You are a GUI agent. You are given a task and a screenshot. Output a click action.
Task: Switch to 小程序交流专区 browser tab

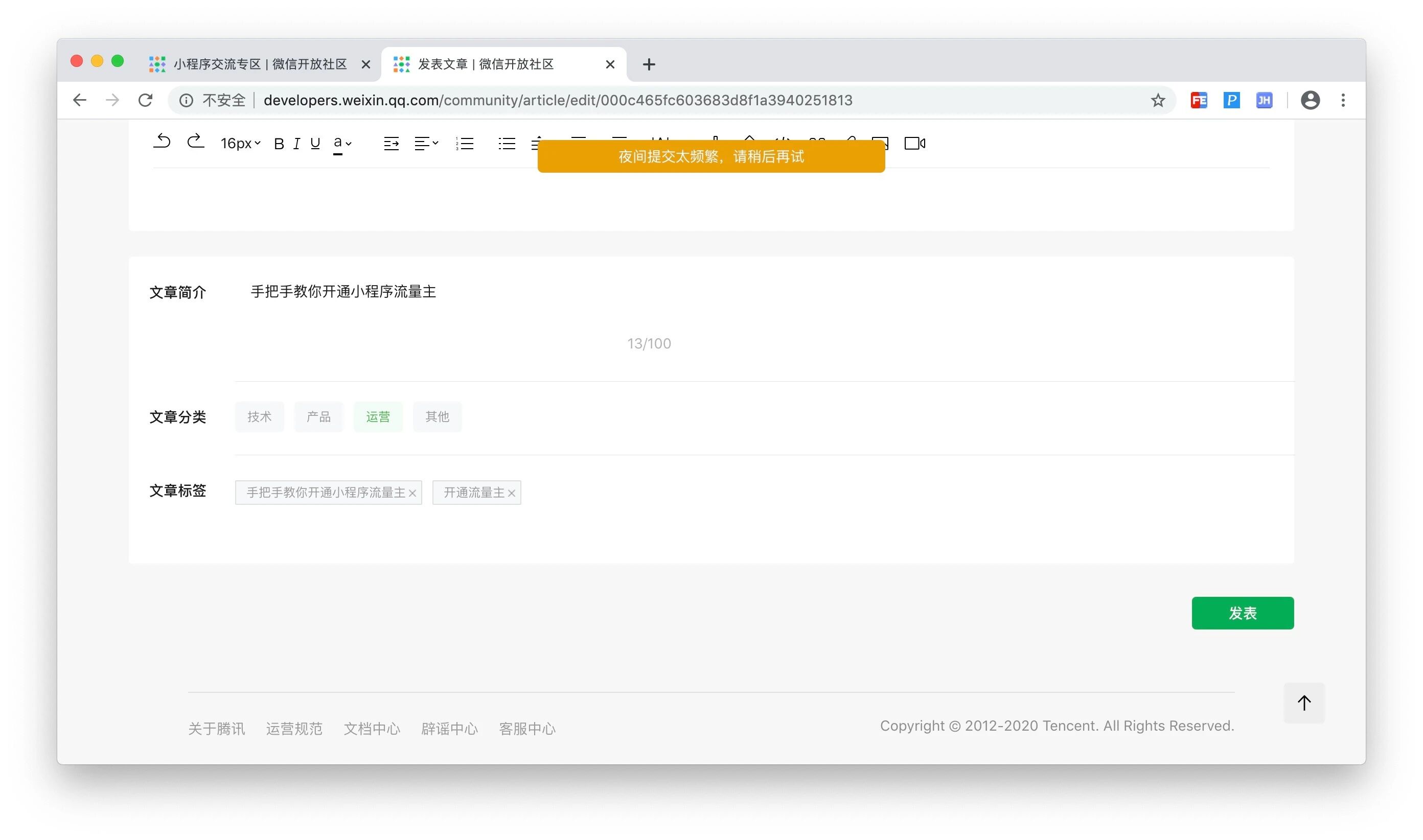click(260, 64)
